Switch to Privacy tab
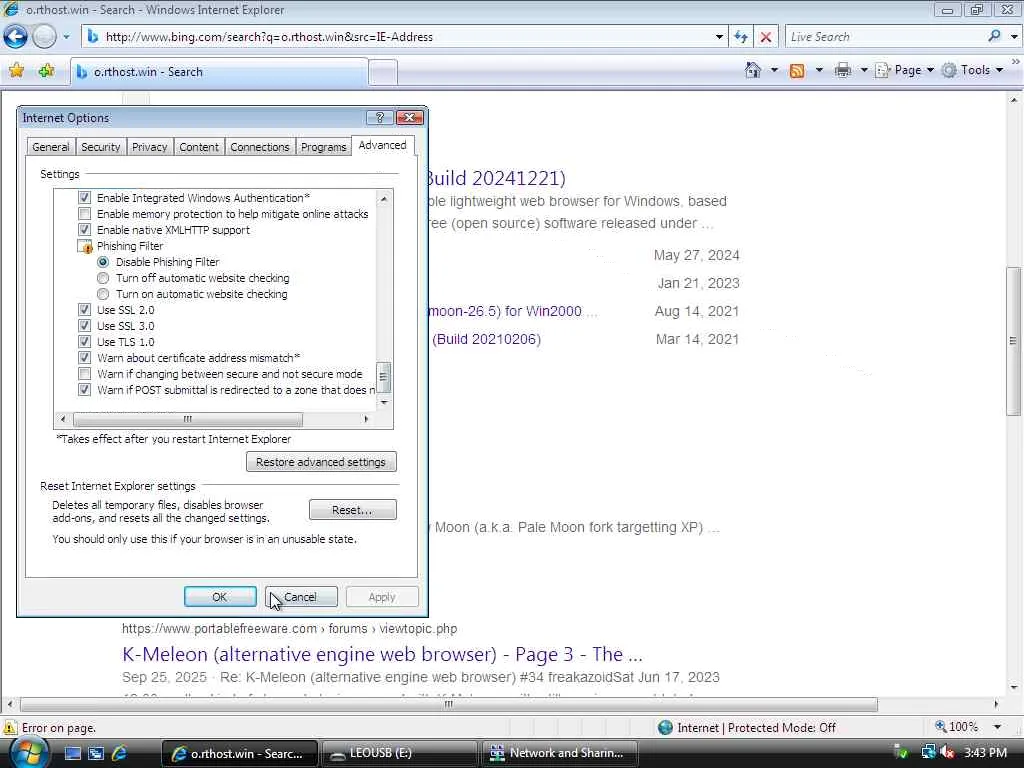Viewport: 1024px width, 768px height. [x=150, y=147]
